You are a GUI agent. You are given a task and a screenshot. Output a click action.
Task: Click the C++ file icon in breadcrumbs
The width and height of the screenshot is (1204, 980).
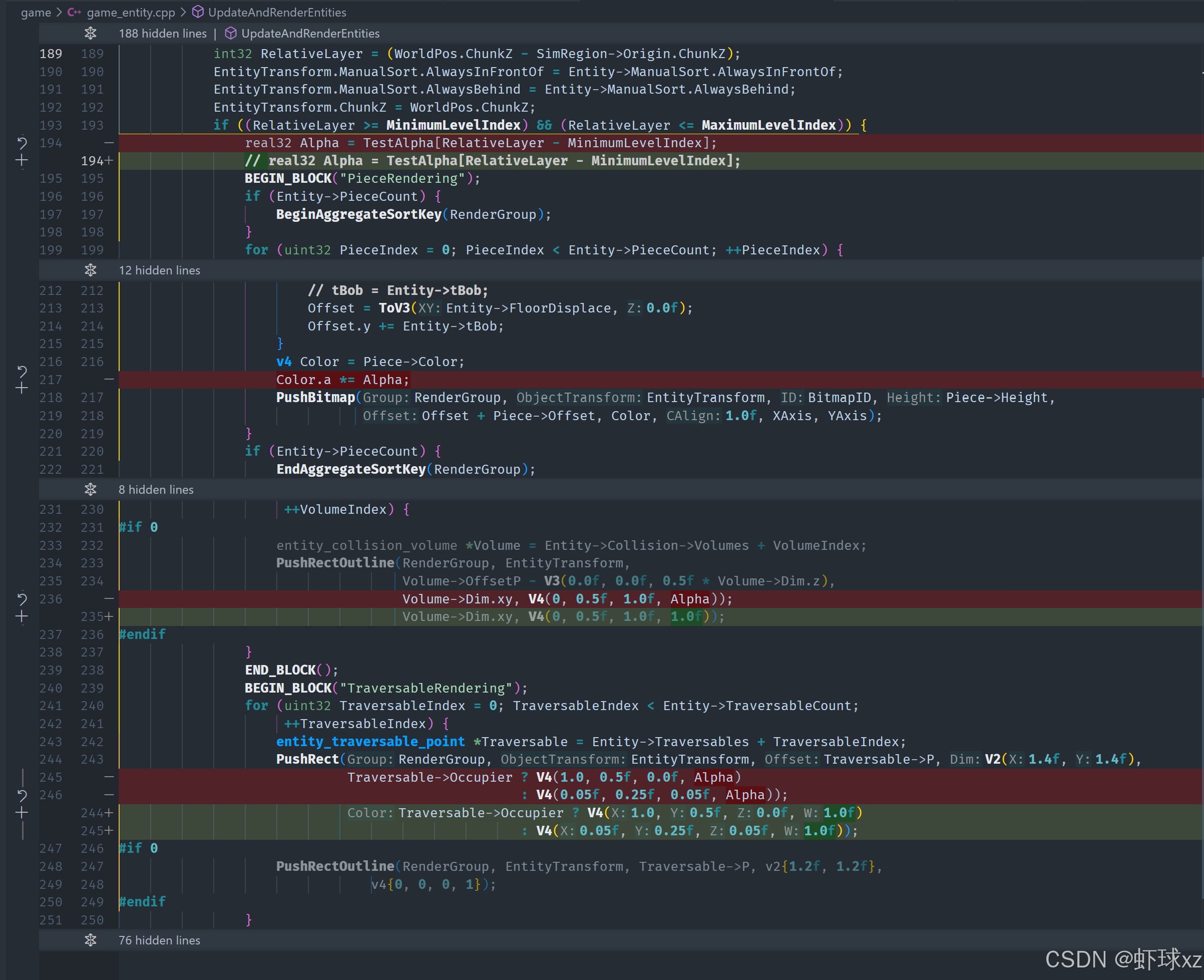click(x=74, y=13)
